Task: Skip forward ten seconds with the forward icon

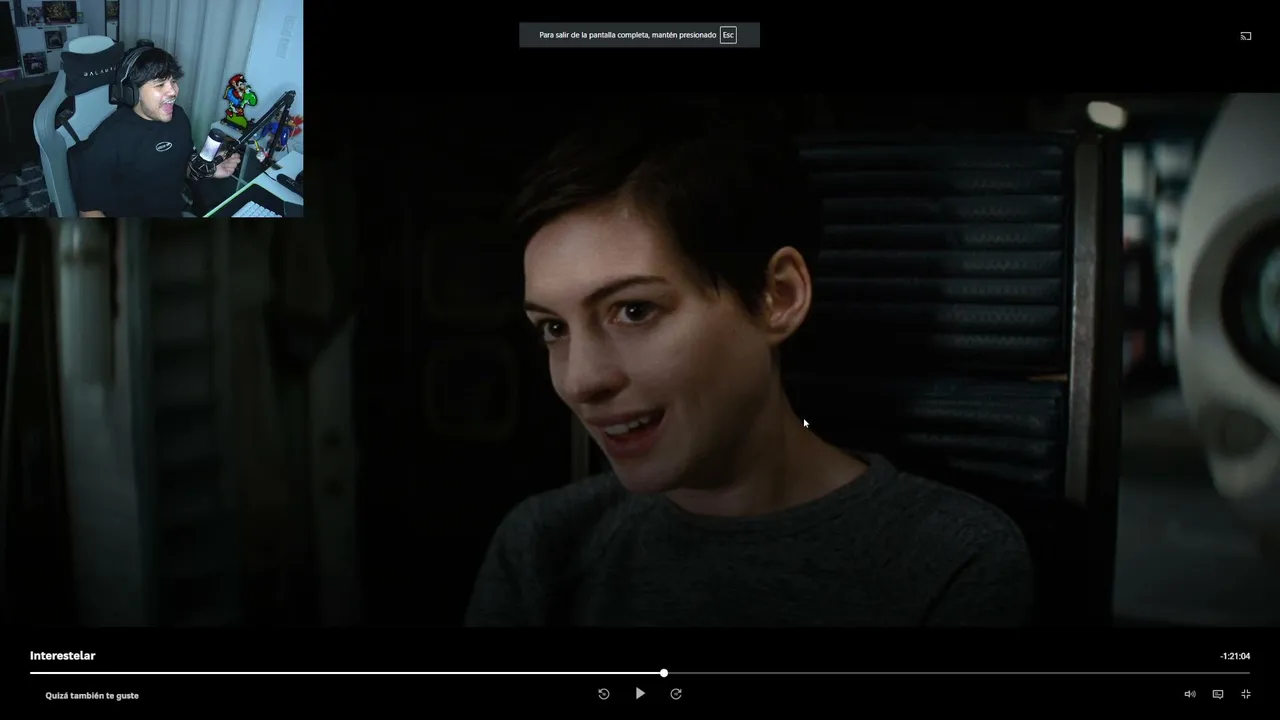Action: [676, 694]
